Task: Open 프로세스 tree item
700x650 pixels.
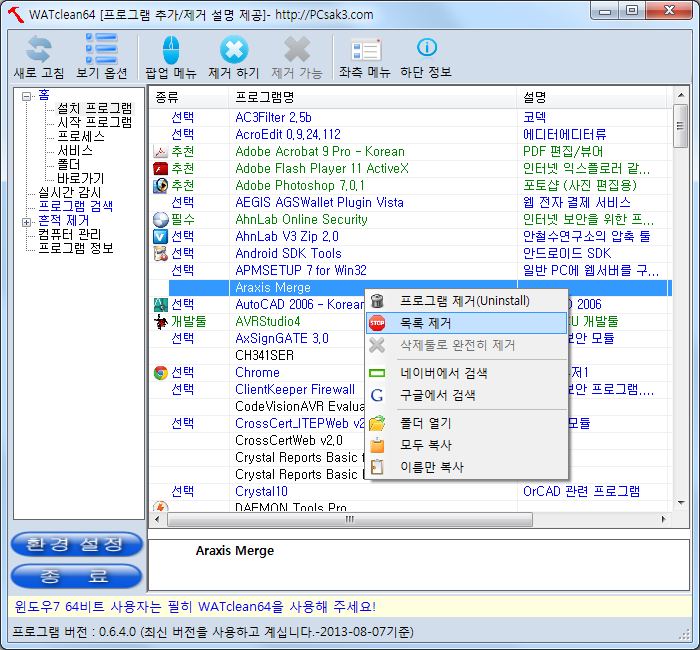Action: [81, 136]
